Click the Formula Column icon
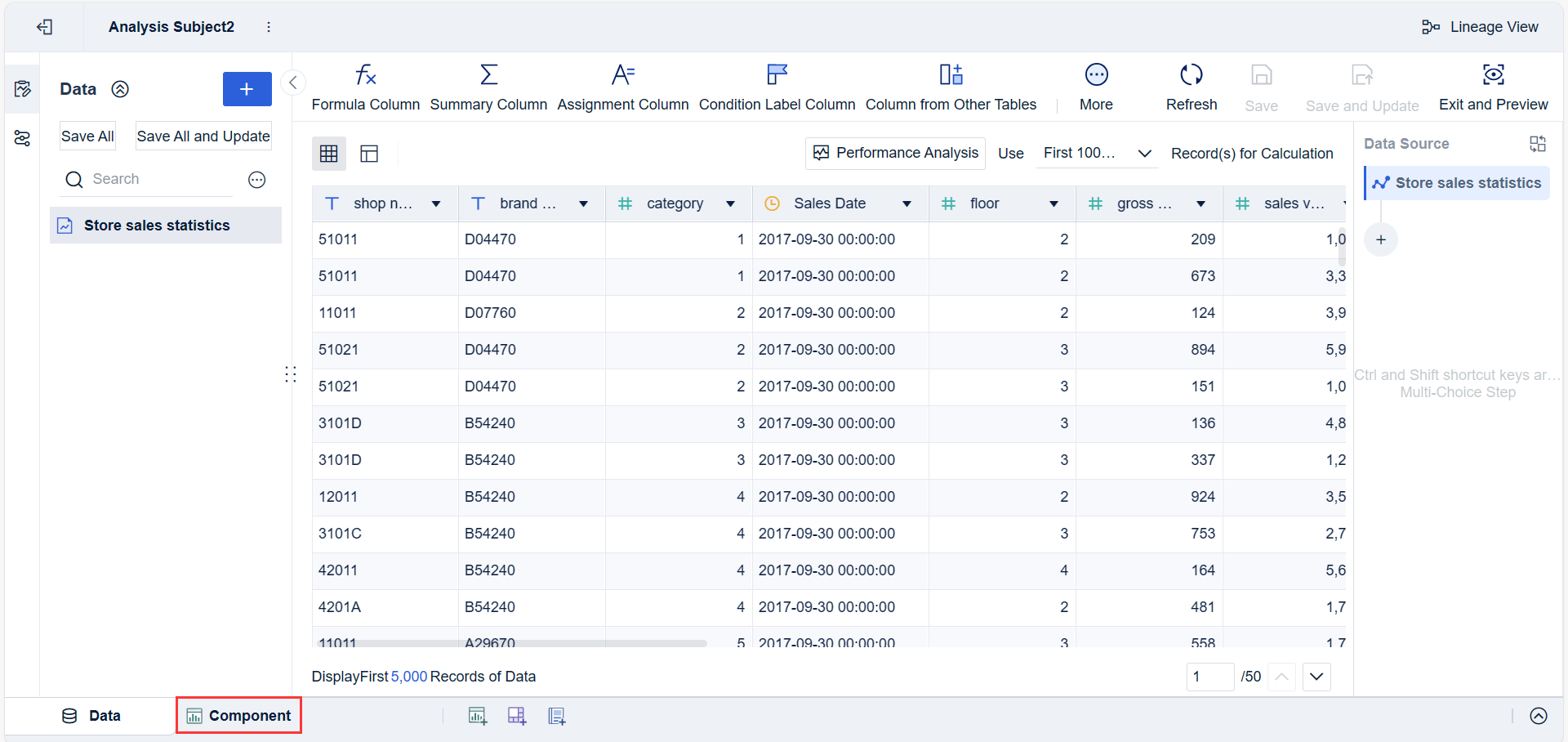1568x742 pixels. (365, 75)
